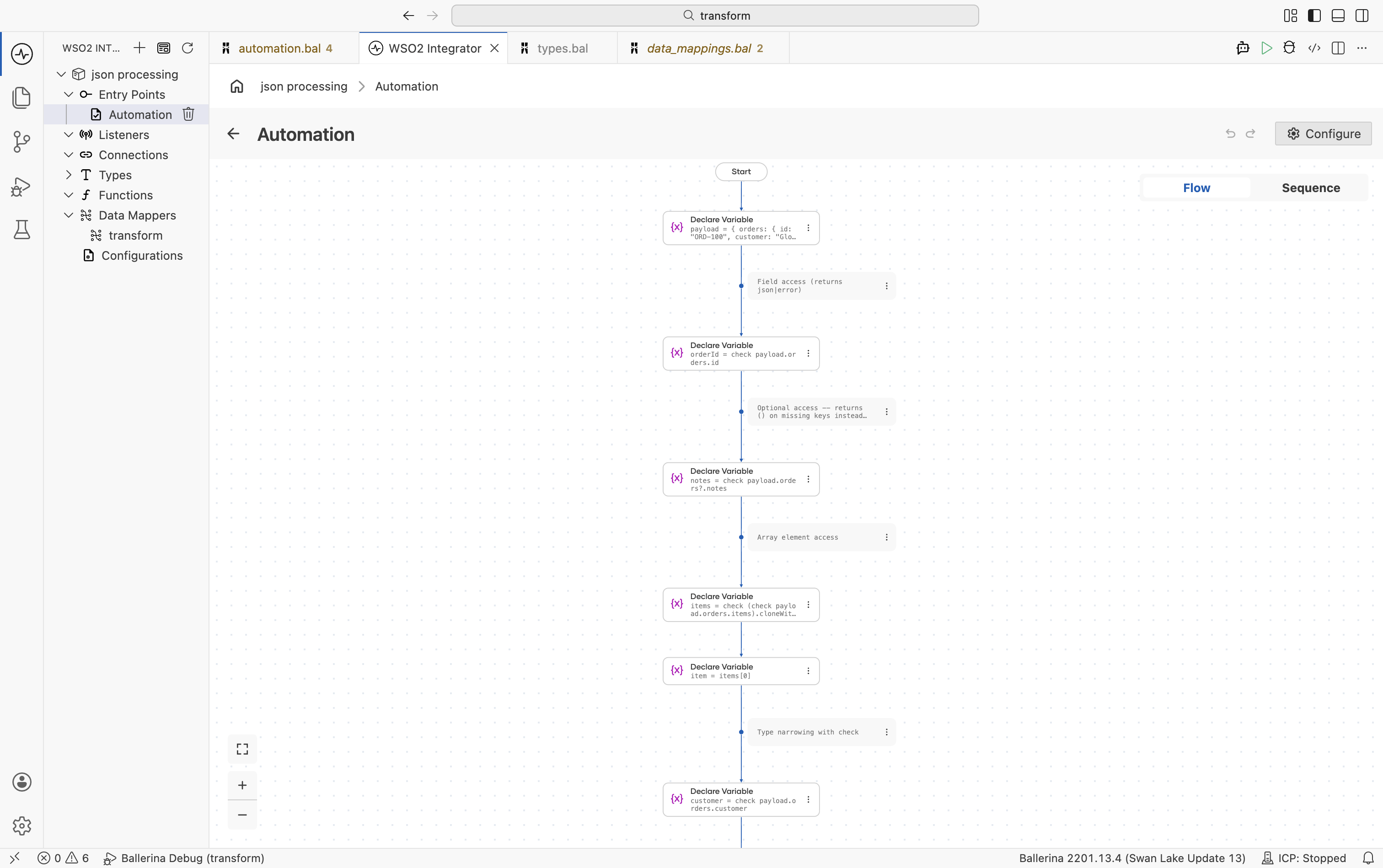Debug the integration with bug icon
Screen dimensions: 1383x868
click(1289, 48)
